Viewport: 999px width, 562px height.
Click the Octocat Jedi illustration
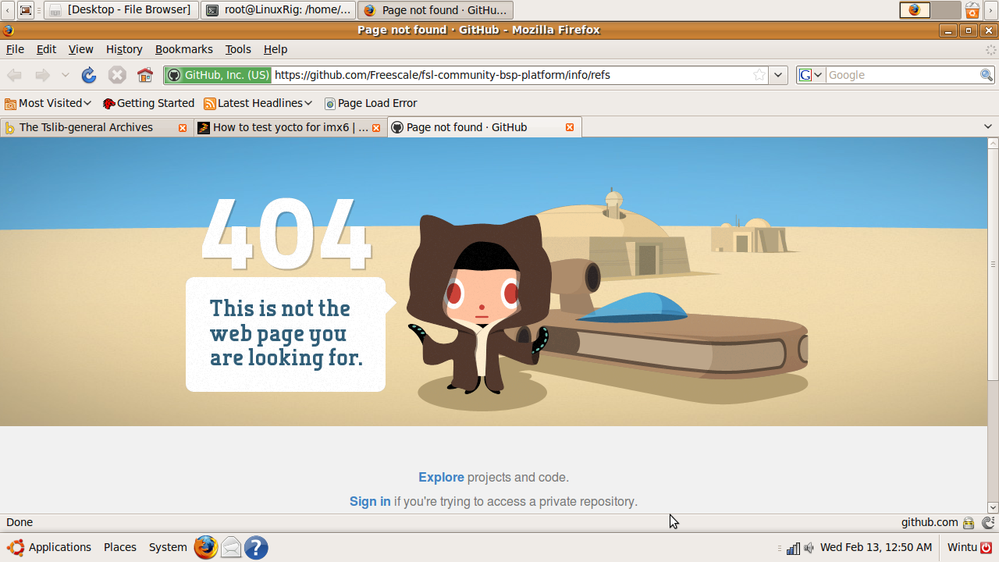pos(480,306)
